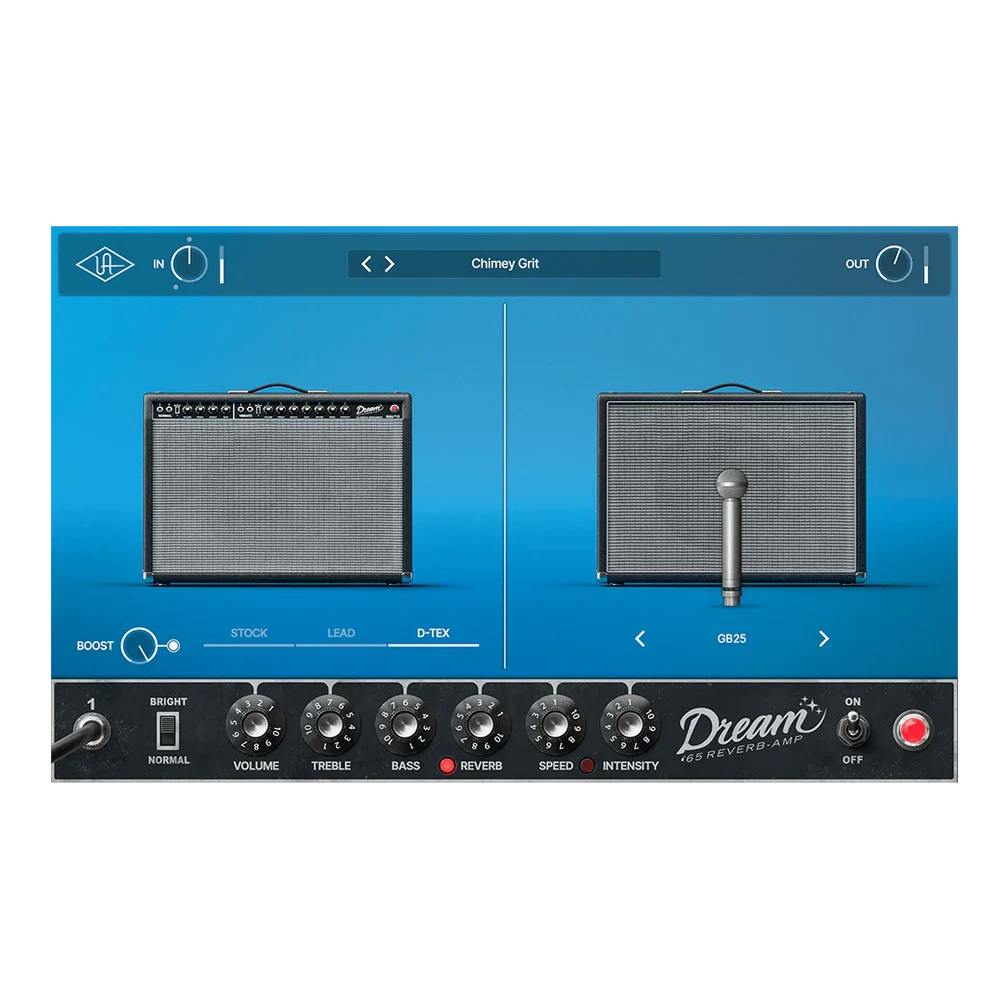The width and height of the screenshot is (1008, 1008).
Task: Click the GB25 speaker name
Action: coord(732,638)
